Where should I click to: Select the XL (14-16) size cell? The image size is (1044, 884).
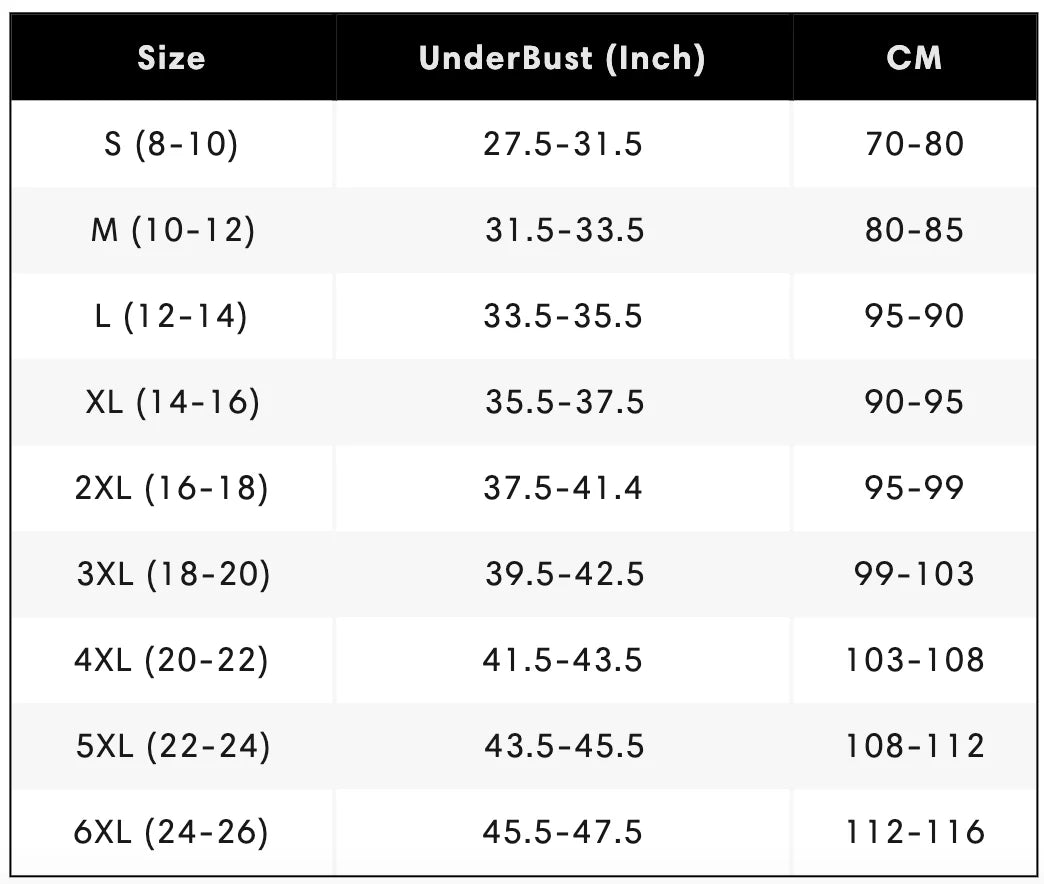173,402
